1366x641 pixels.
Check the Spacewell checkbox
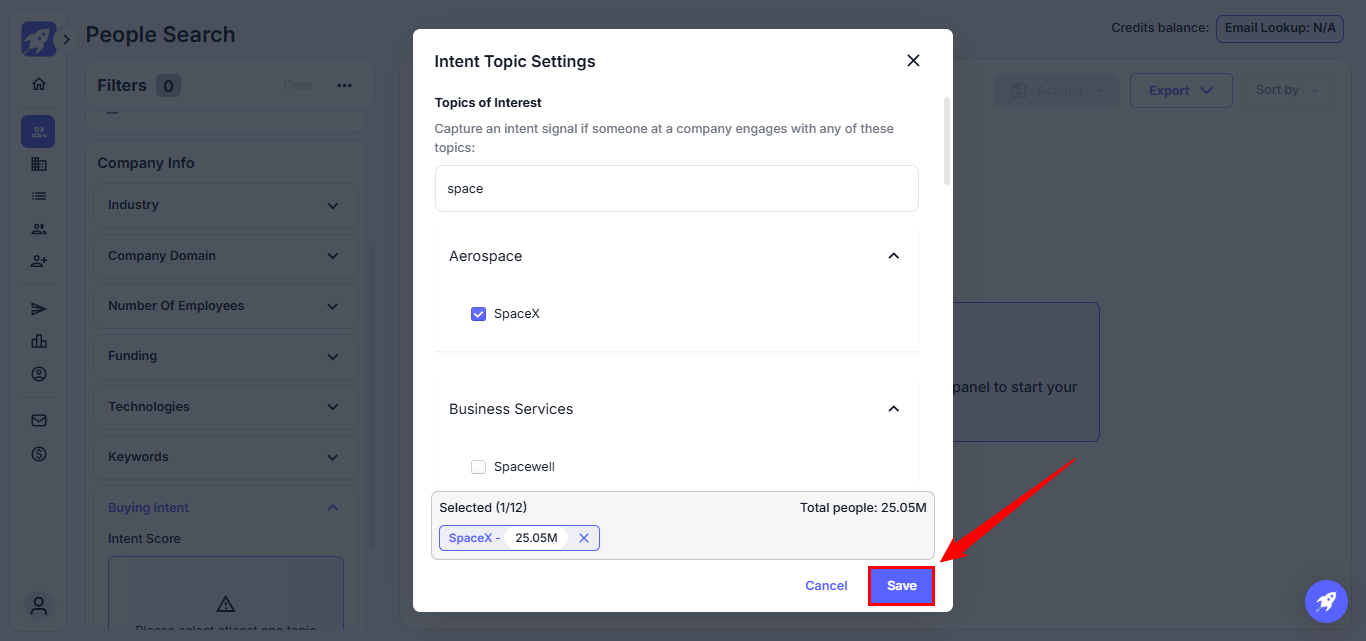point(478,467)
